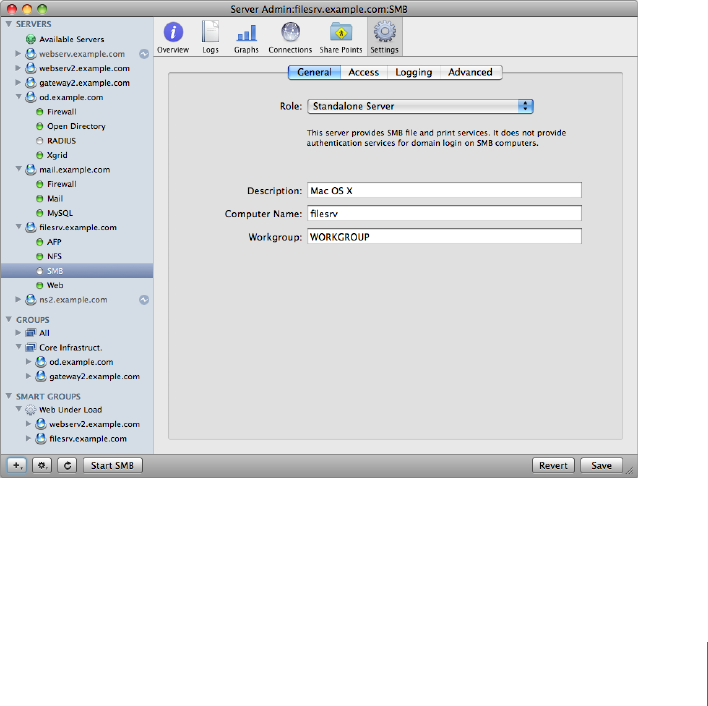Select the Mail service
The image size is (708, 706).
pyautogui.click(x=55, y=199)
